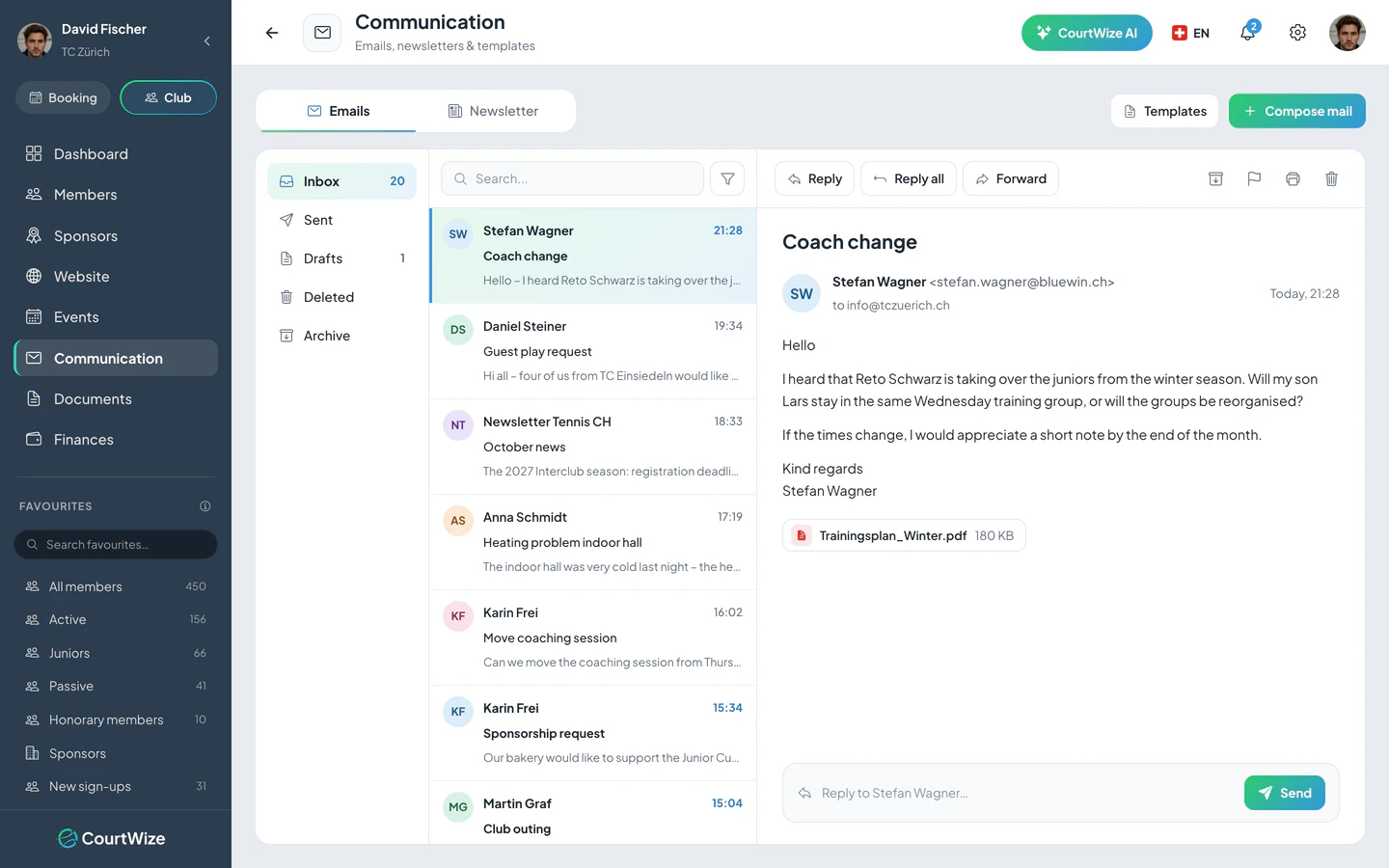Image resolution: width=1389 pixels, height=868 pixels.
Task: Show info icon next to Favourites
Action: click(x=204, y=506)
